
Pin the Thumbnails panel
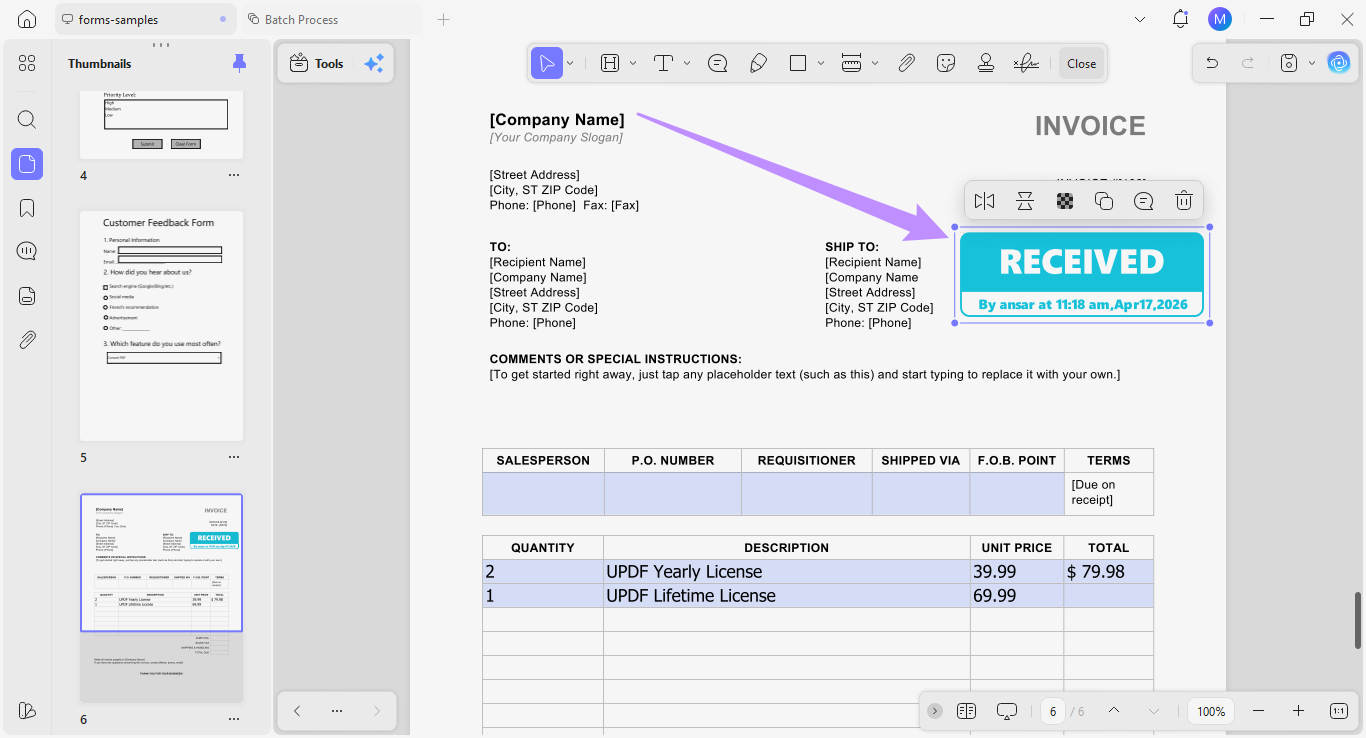tap(239, 63)
